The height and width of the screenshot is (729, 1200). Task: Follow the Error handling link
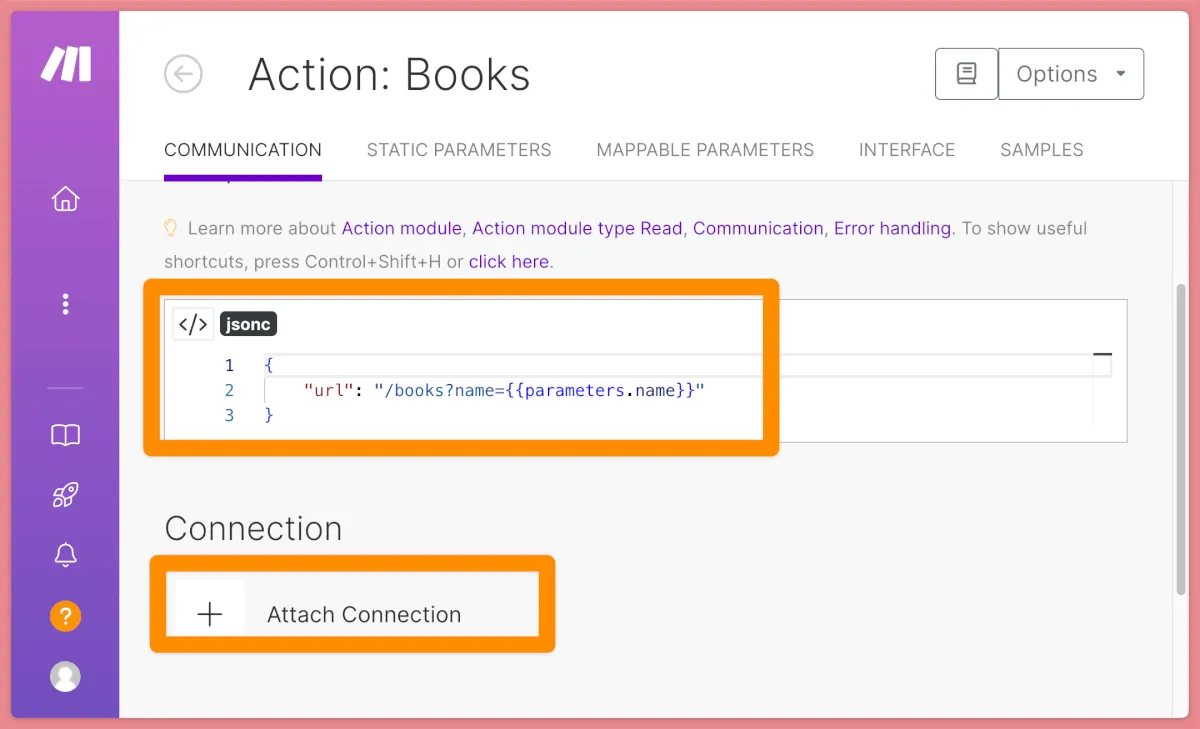pyautogui.click(x=892, y=228)
